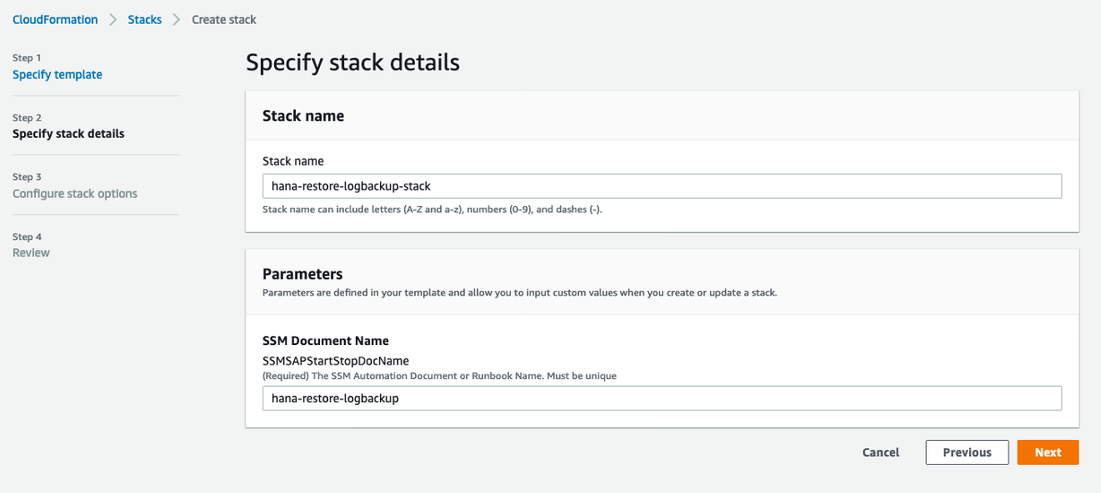Go to the Stacks breadcrumb link
This screenshot has height=493, width=1101.
145,20
